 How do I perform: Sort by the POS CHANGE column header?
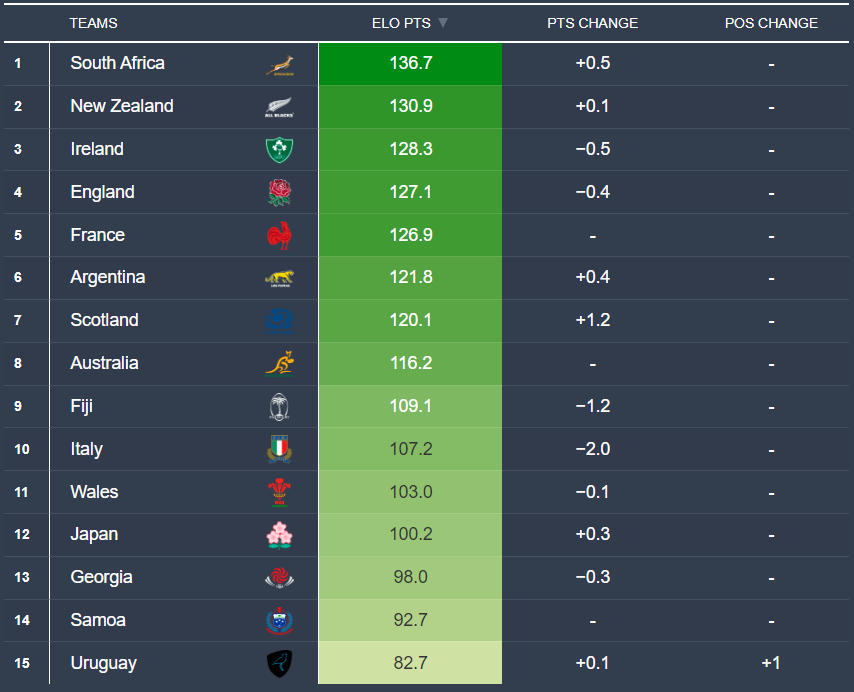771,23
